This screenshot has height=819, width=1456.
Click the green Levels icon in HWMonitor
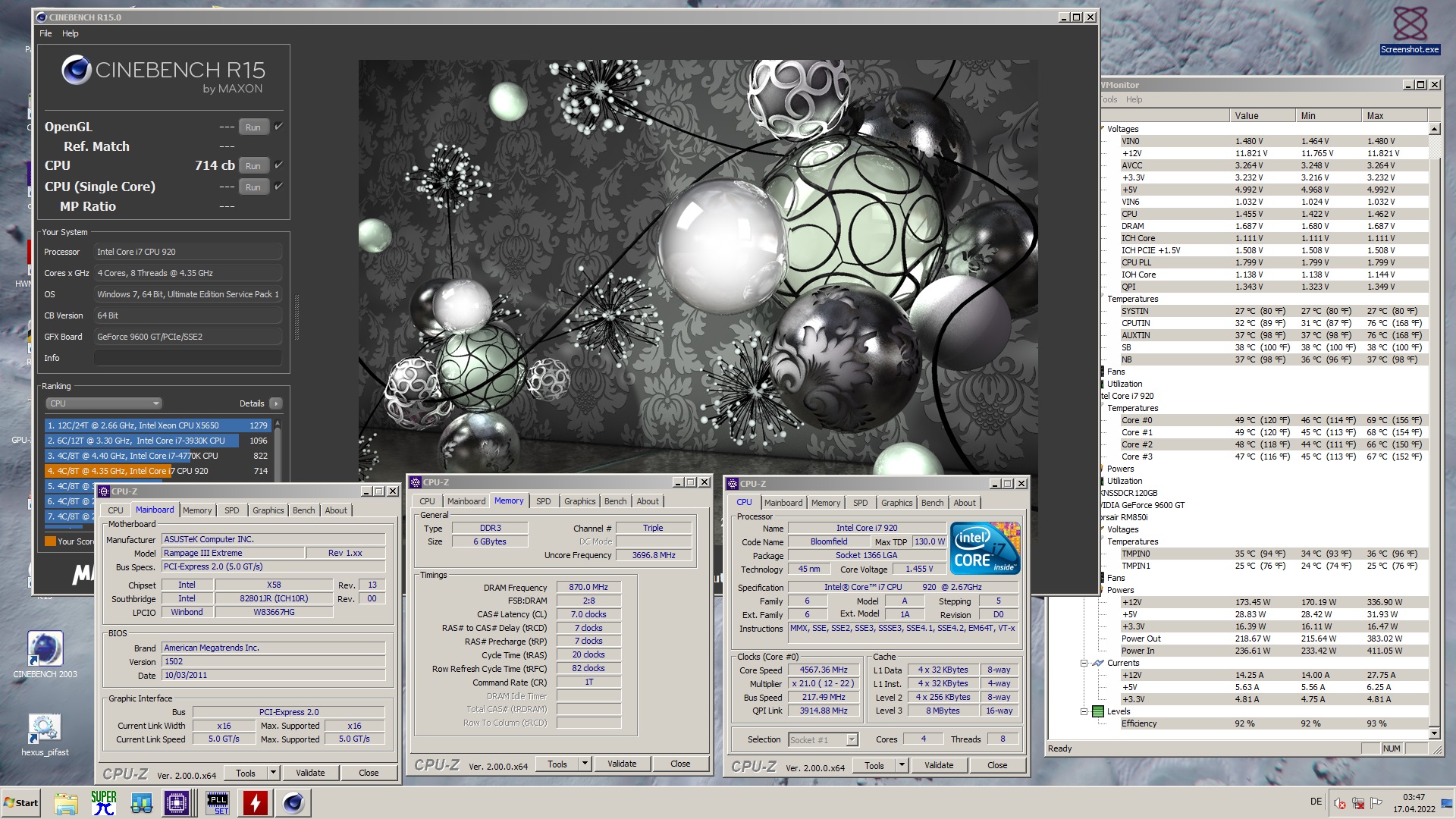pyautogui.click(x=1097, y=711)
